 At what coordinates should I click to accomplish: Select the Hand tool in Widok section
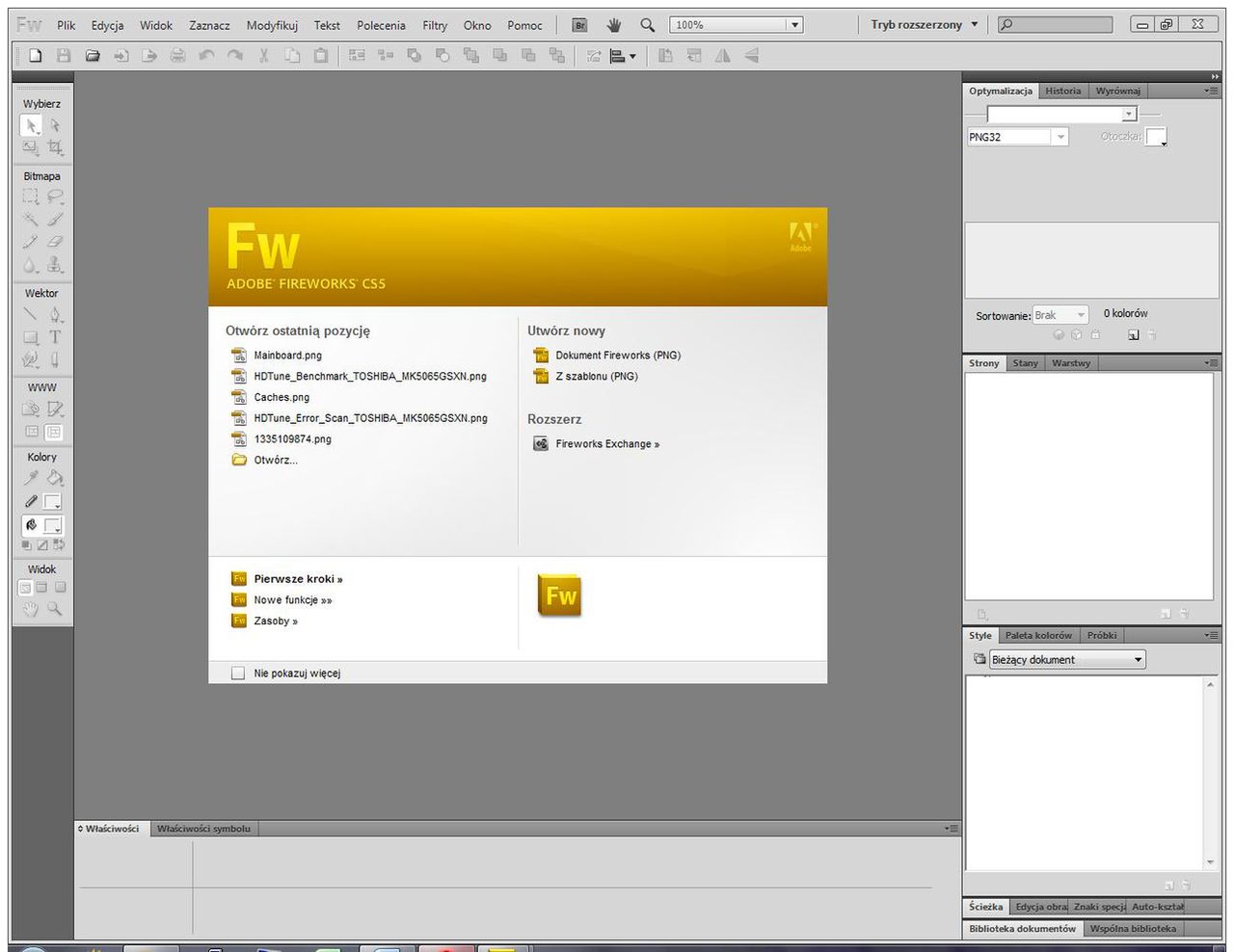pos(31,609)
